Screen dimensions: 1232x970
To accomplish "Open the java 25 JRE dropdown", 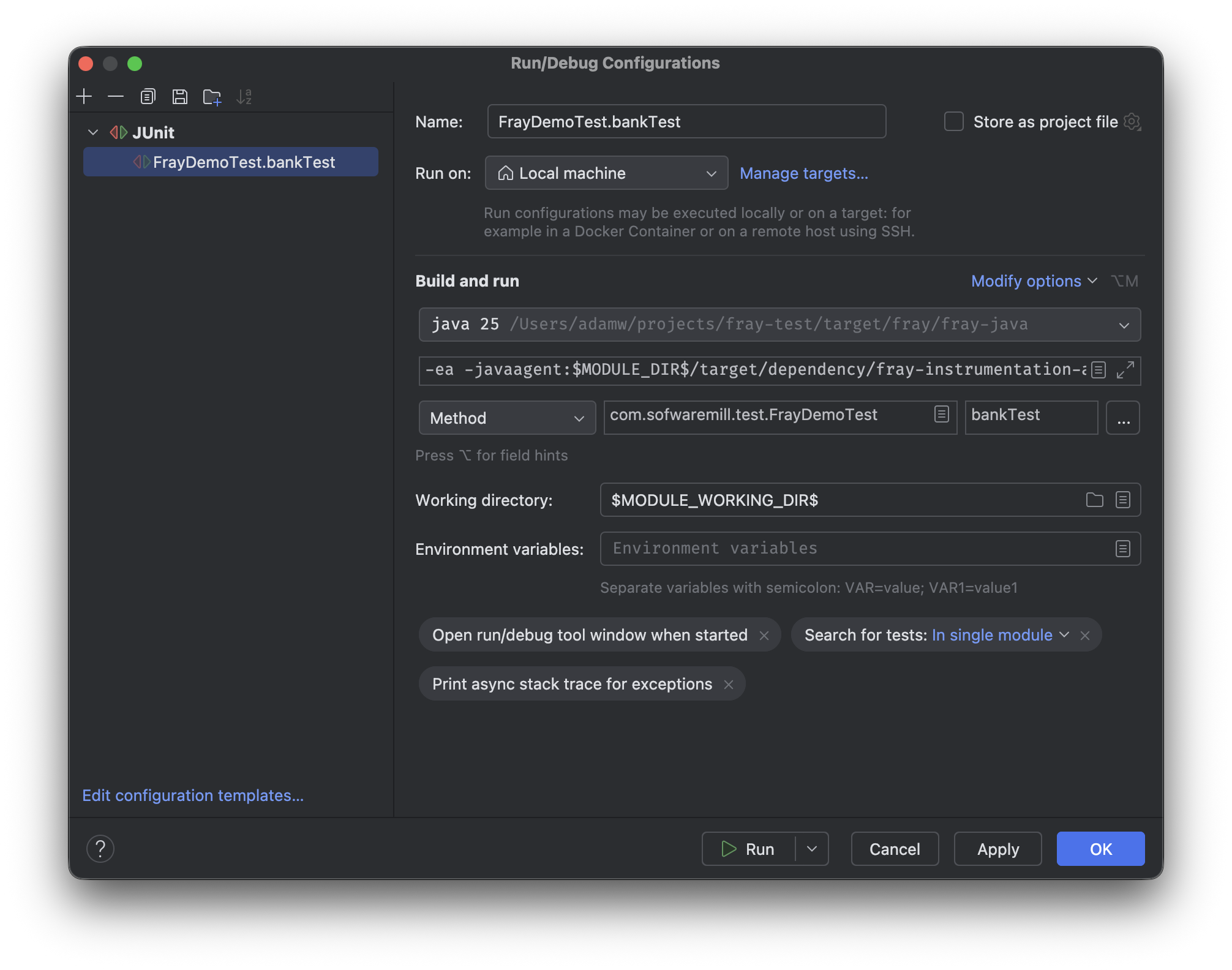I will click(1123, 325).
